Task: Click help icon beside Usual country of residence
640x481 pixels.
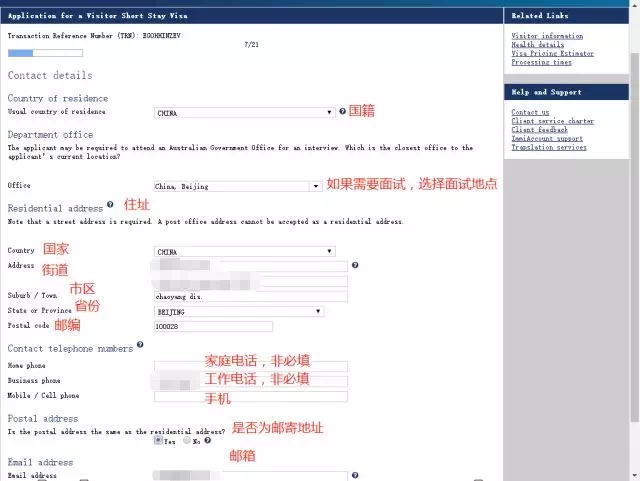Action: tap(342, 112)
